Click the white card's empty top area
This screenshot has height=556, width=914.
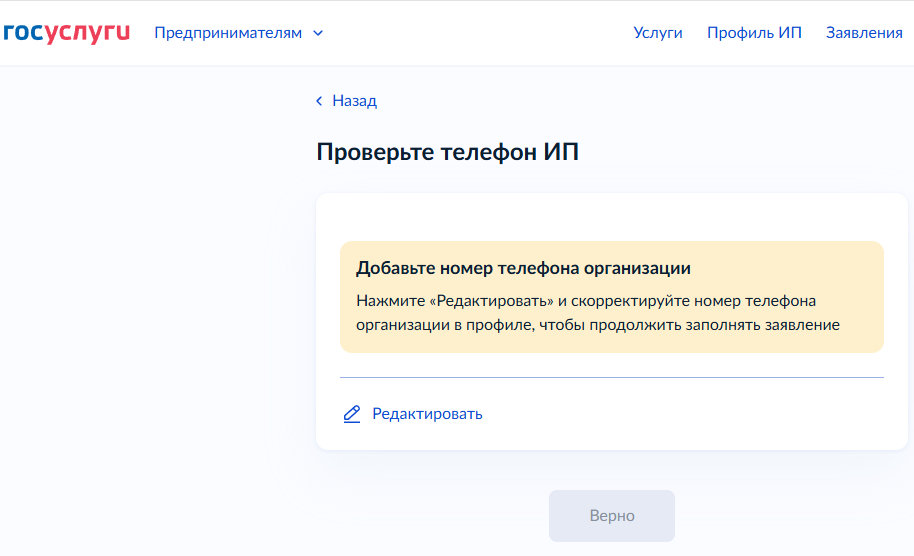point(611,215)
